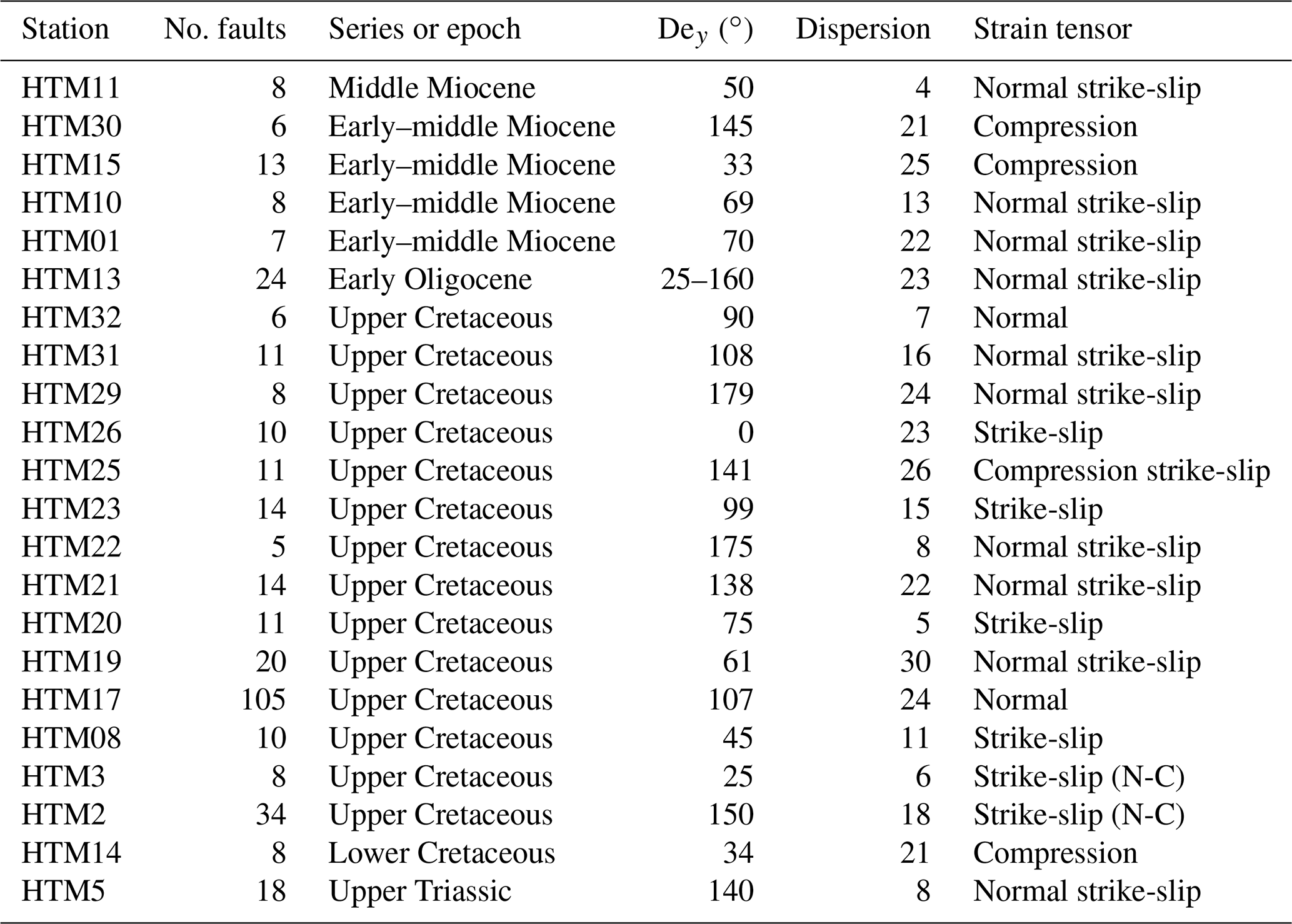The width and height of the screenshot is (1292, 924).
Task: Select the fault count 105 for HTM17
Action: (263, 700)
